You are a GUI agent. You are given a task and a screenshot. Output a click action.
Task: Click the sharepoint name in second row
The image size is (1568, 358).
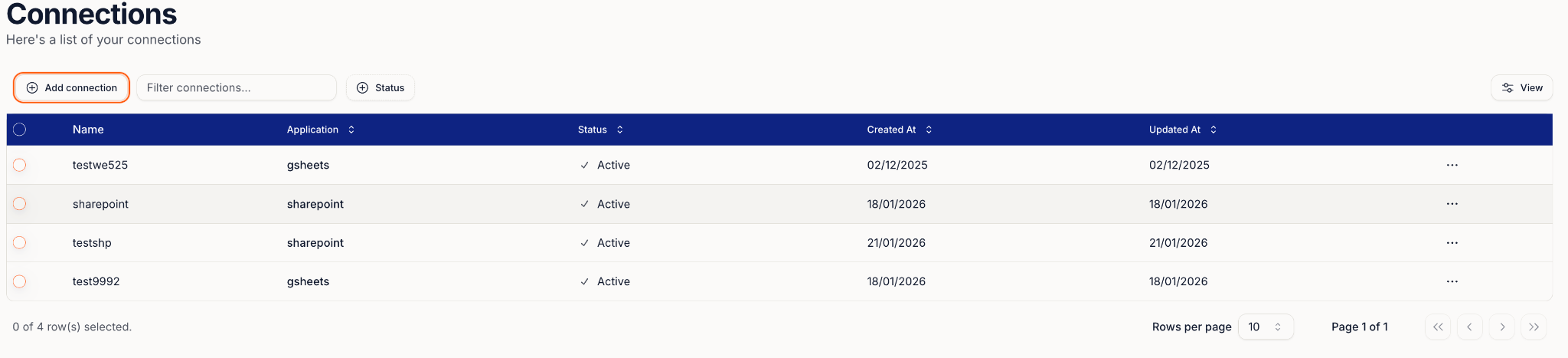pos(100,204)
